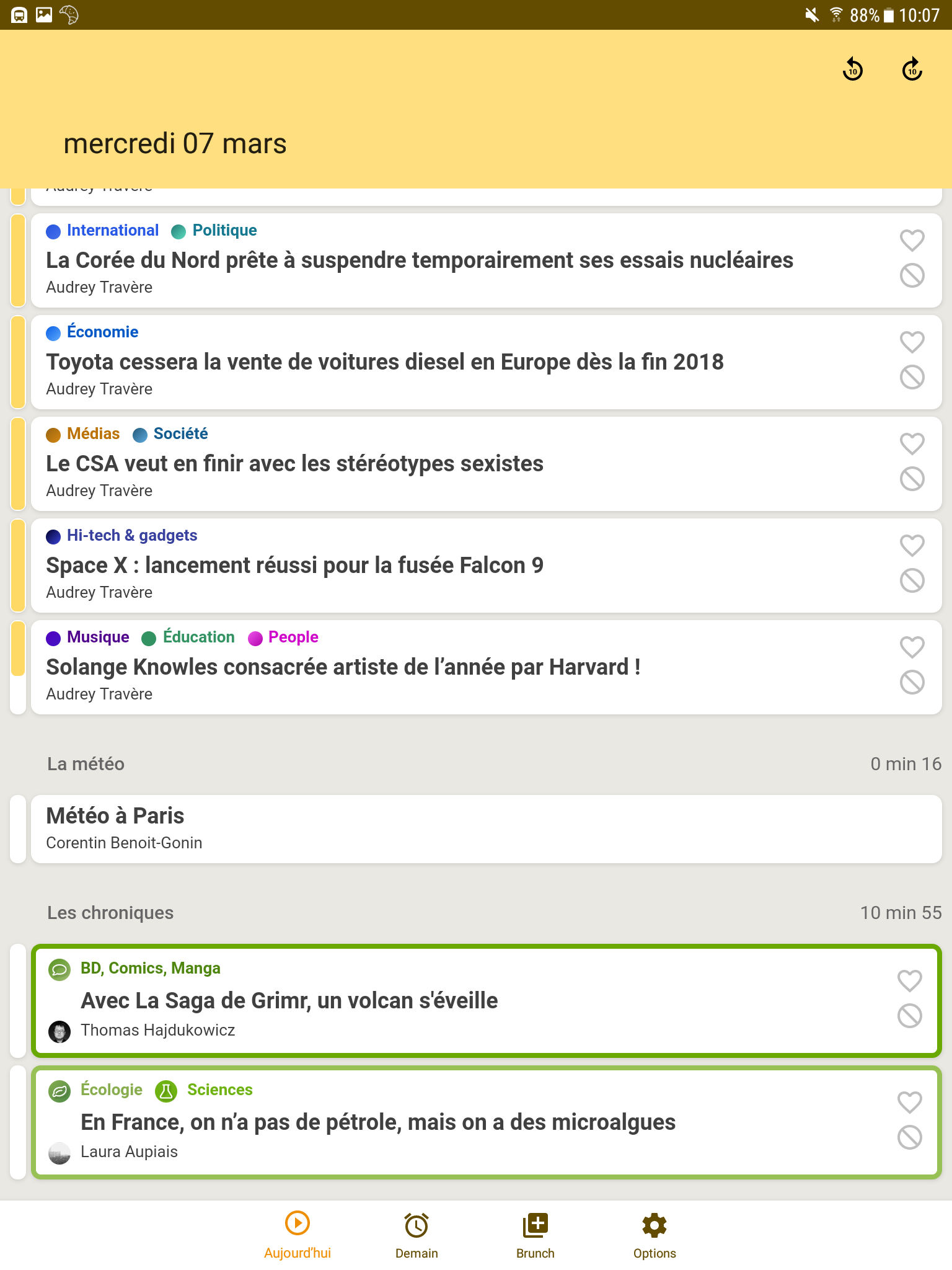
Task: Open the Aujourd'hui tab
Action: coord(297,1235)
